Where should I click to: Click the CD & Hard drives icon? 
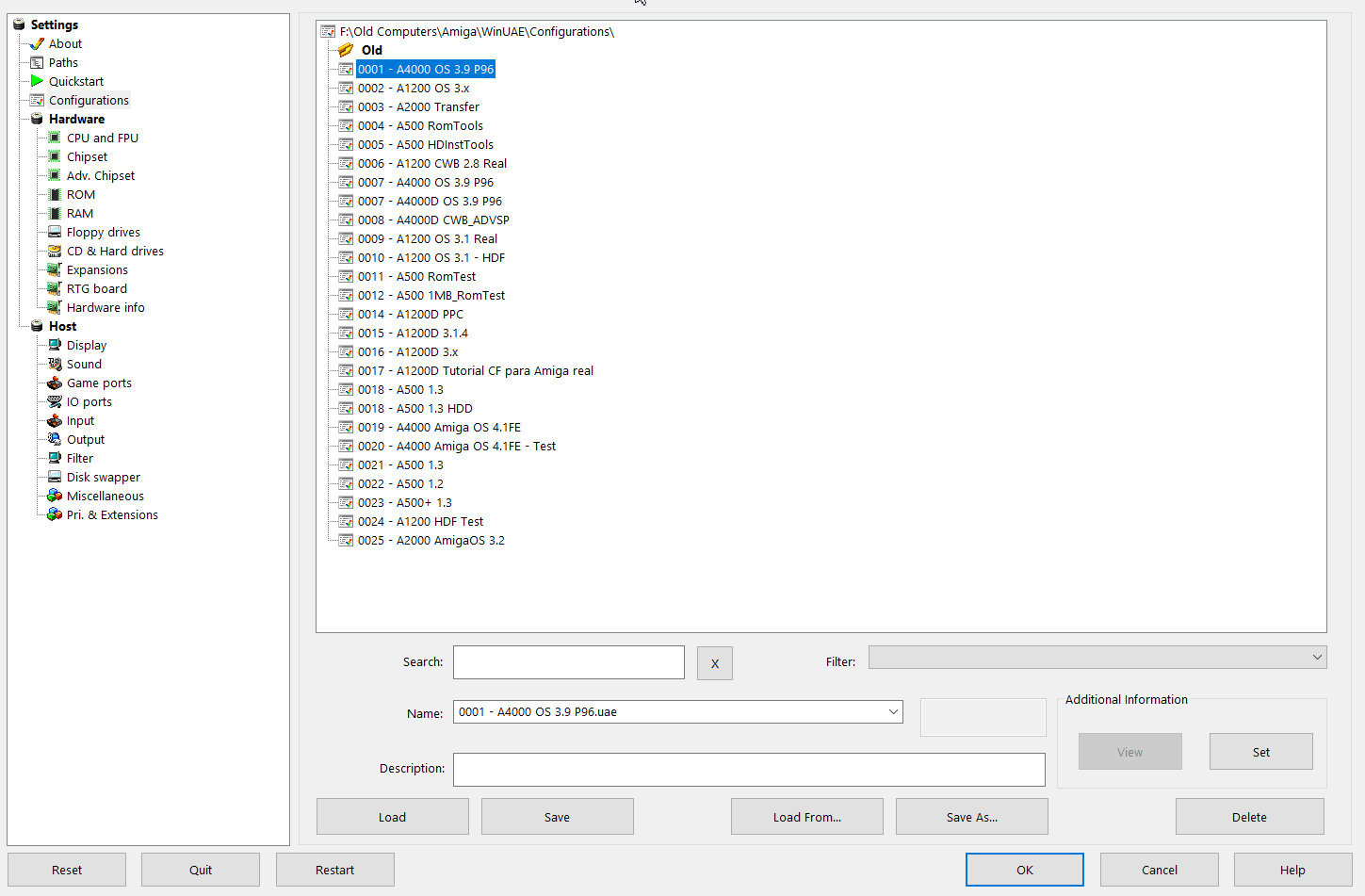pos(55,251)
